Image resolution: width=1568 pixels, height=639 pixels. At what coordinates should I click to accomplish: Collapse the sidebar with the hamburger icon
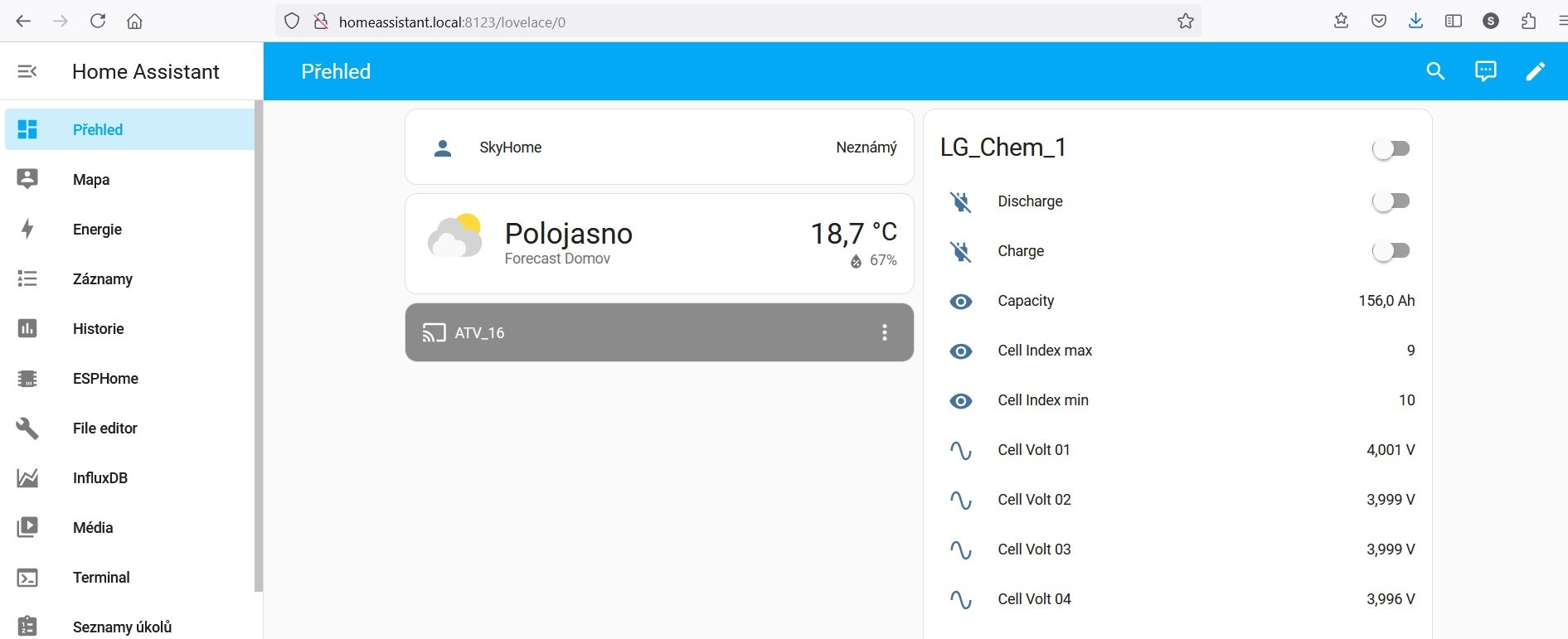[x=27, y=71]
